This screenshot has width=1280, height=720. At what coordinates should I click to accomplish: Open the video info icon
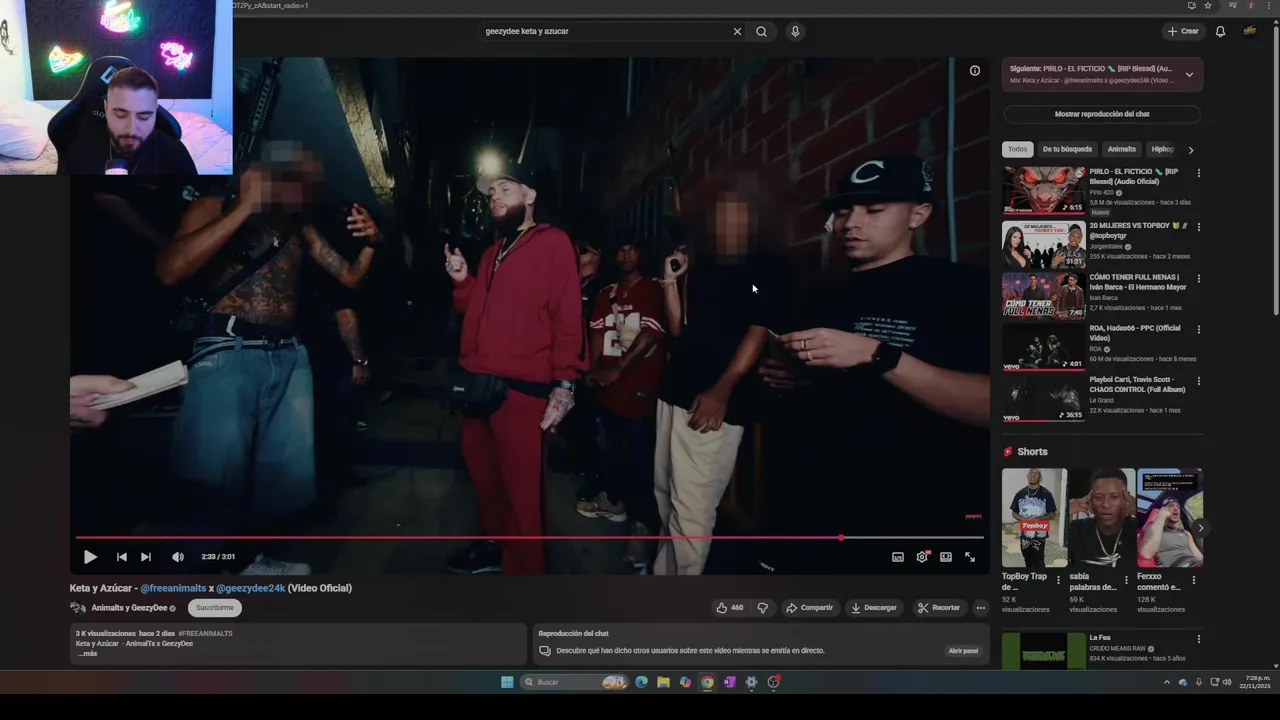[975, 70]
